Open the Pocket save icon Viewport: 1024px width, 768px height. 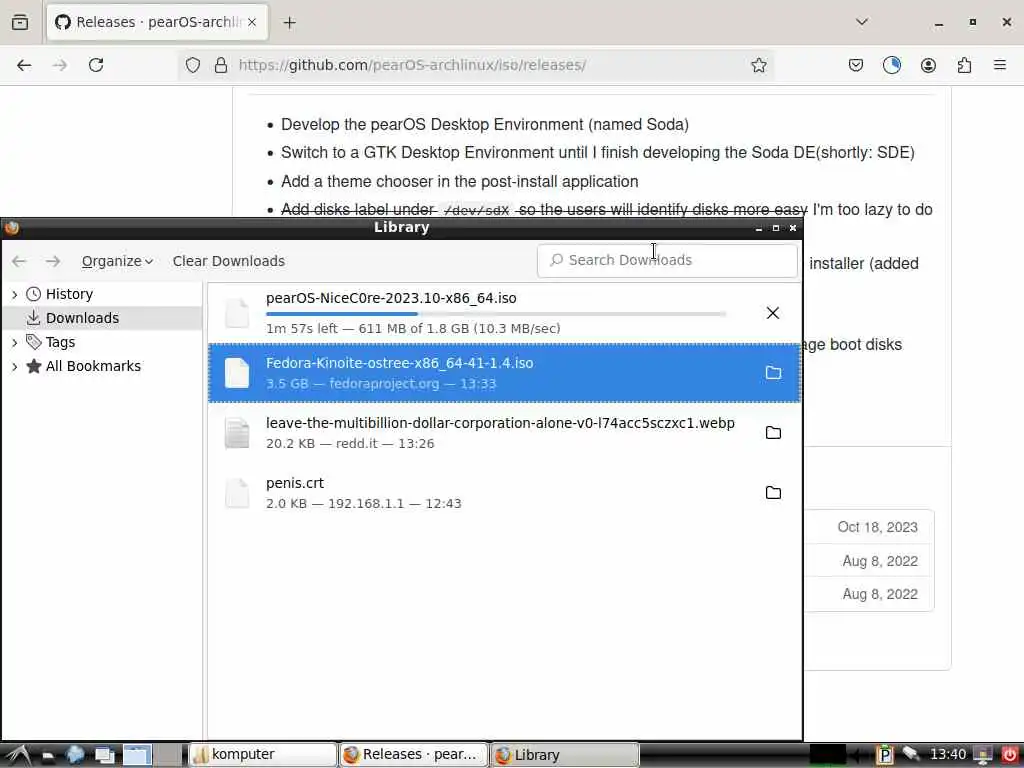click(x=856, y=65)
